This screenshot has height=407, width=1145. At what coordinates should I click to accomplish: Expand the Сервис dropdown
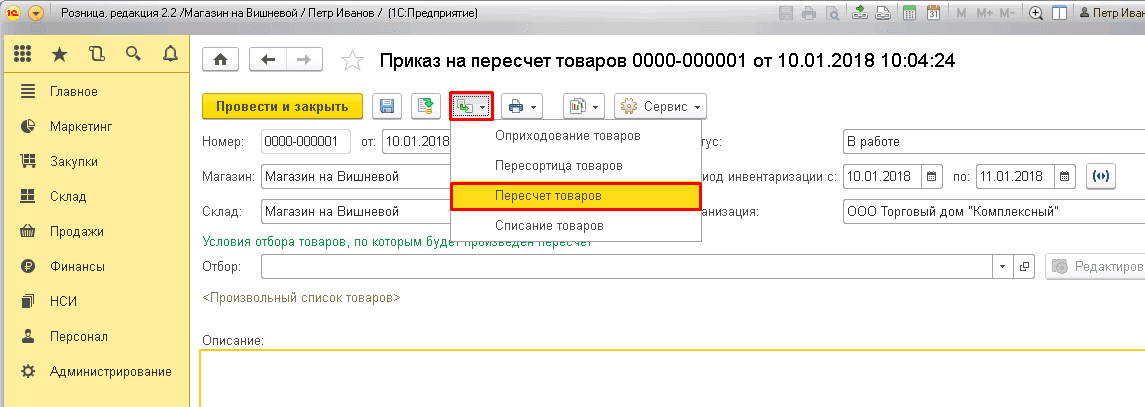(x=660, y=106)
